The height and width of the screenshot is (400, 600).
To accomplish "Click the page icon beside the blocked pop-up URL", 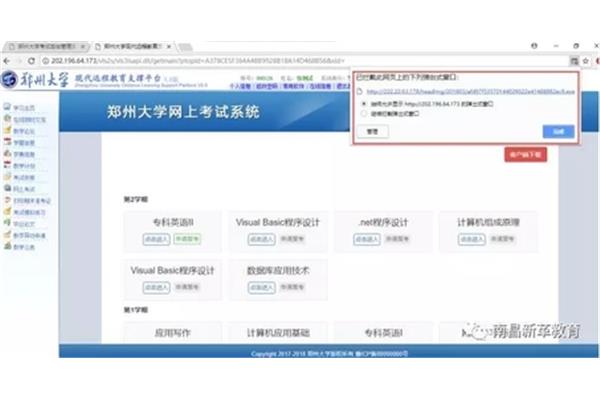I will pos(359,91).
